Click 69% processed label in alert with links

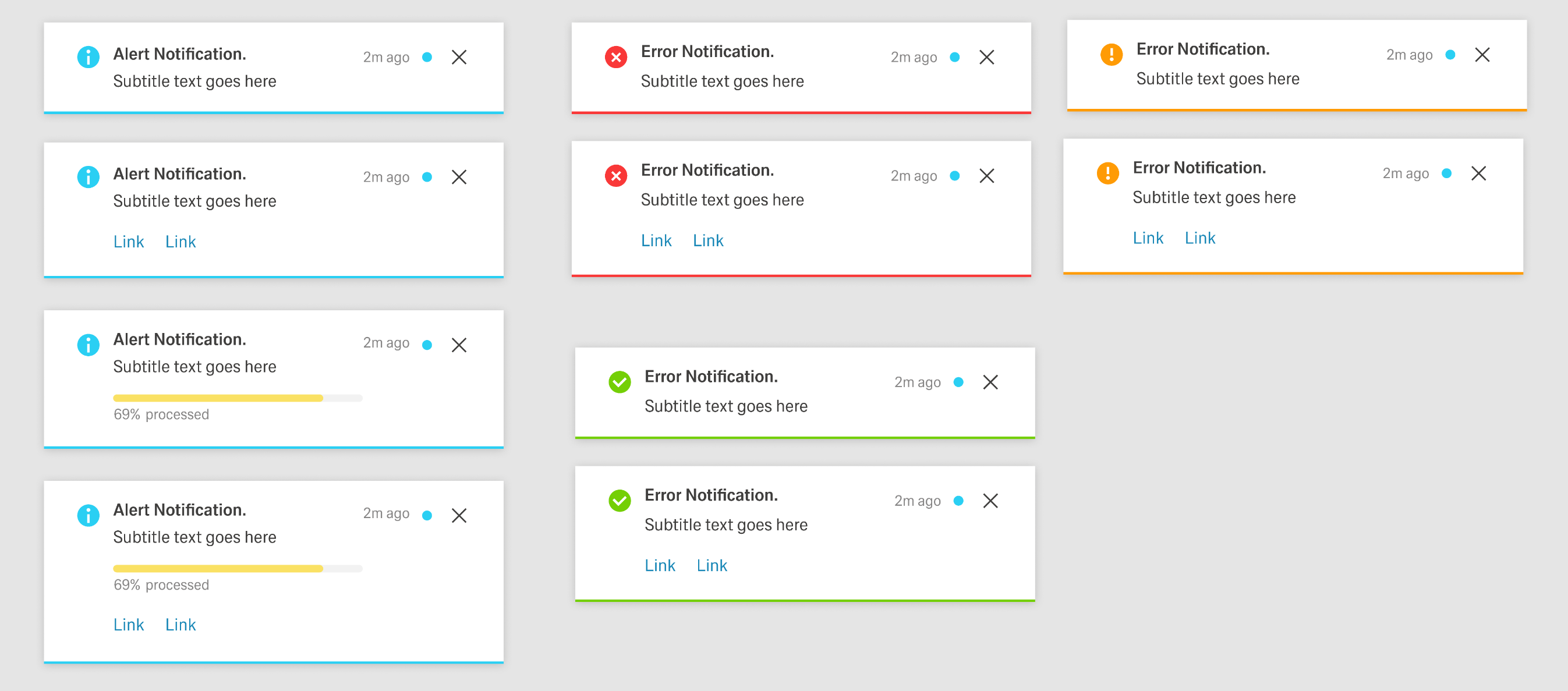pyautogui.click(x=161, y=585)
